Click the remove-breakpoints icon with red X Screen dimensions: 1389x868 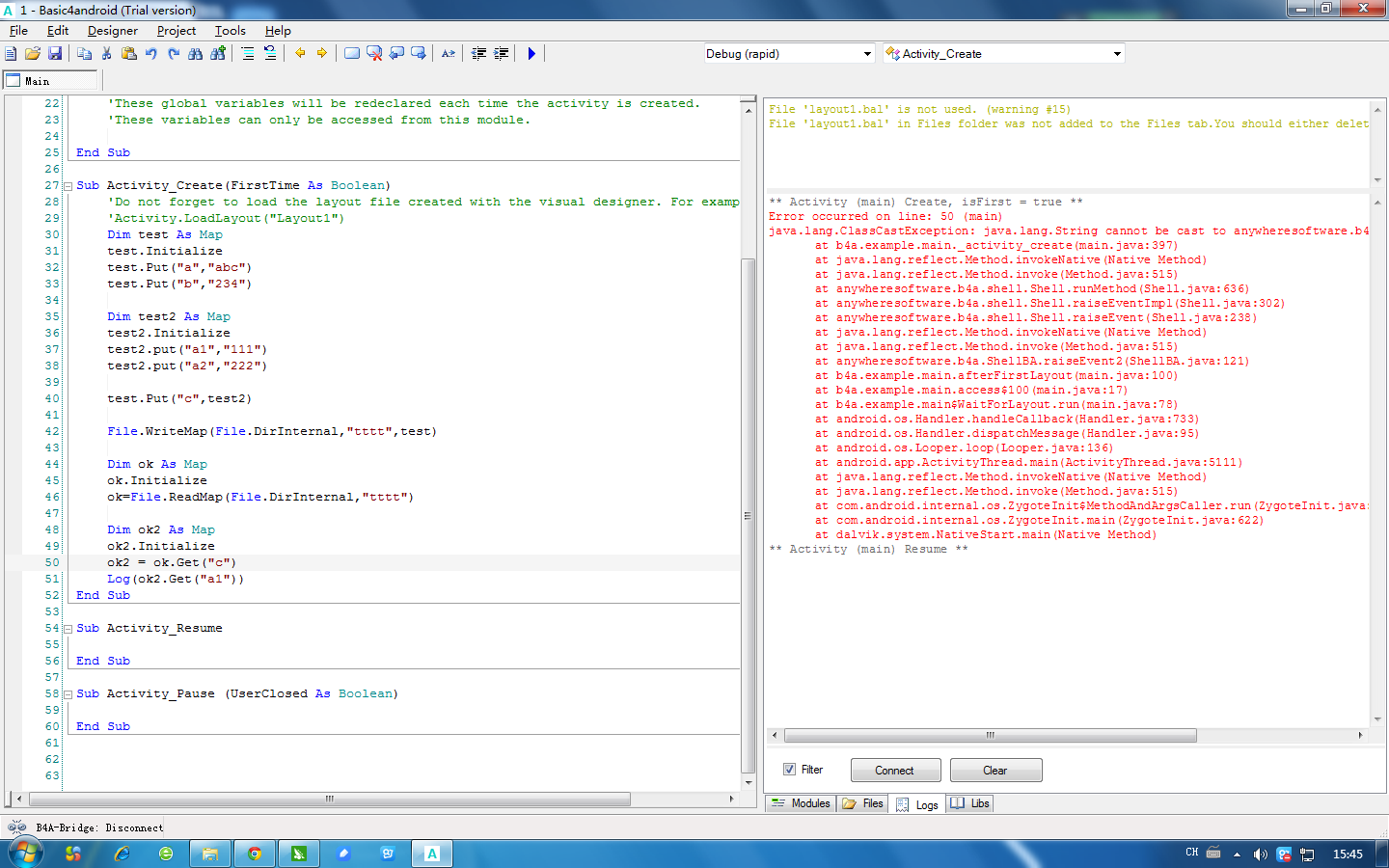[x=374, y=54]
